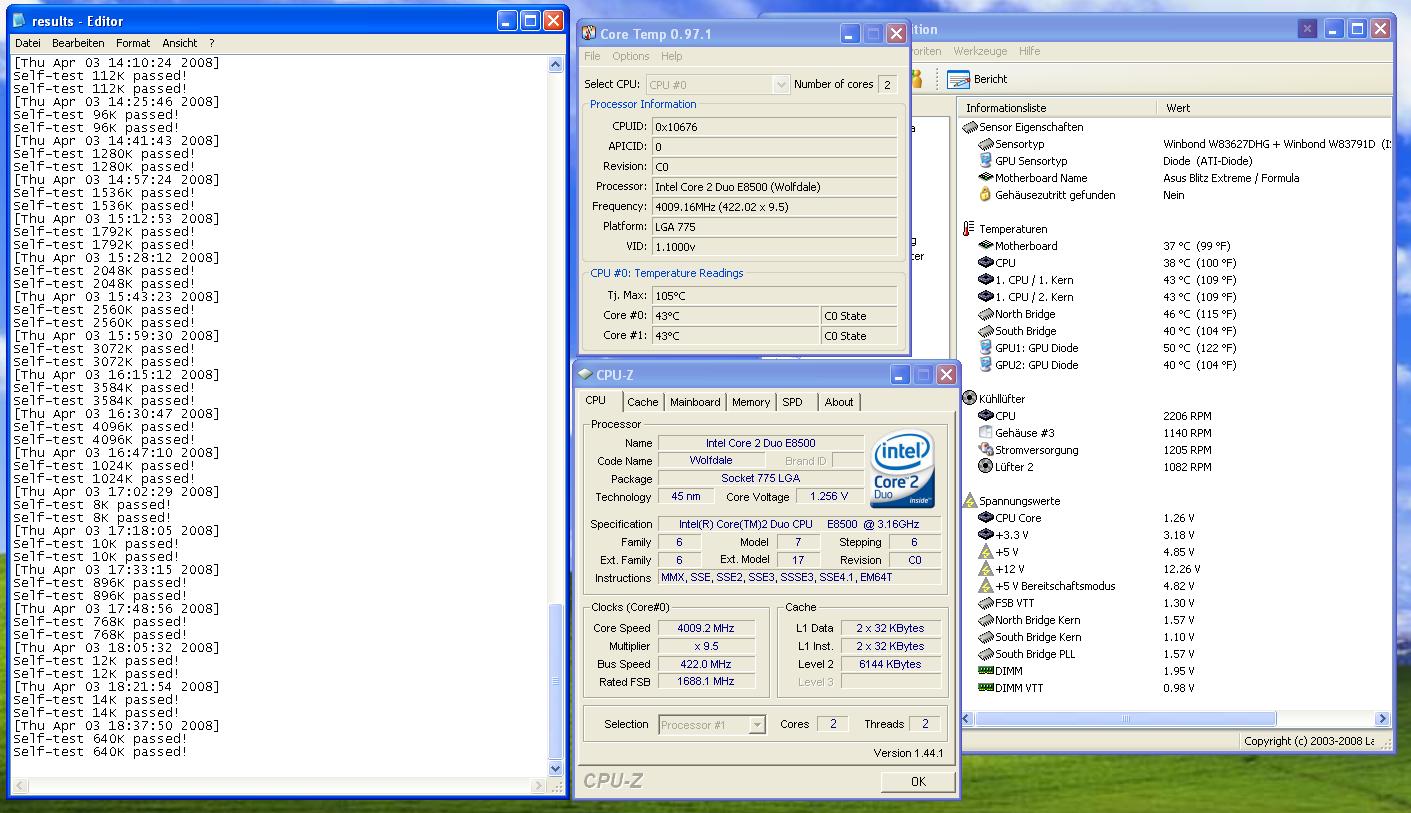This screenshot has height=813, width=1411.
Task: Select the Motherboard Name row icon
Action: 986,178
